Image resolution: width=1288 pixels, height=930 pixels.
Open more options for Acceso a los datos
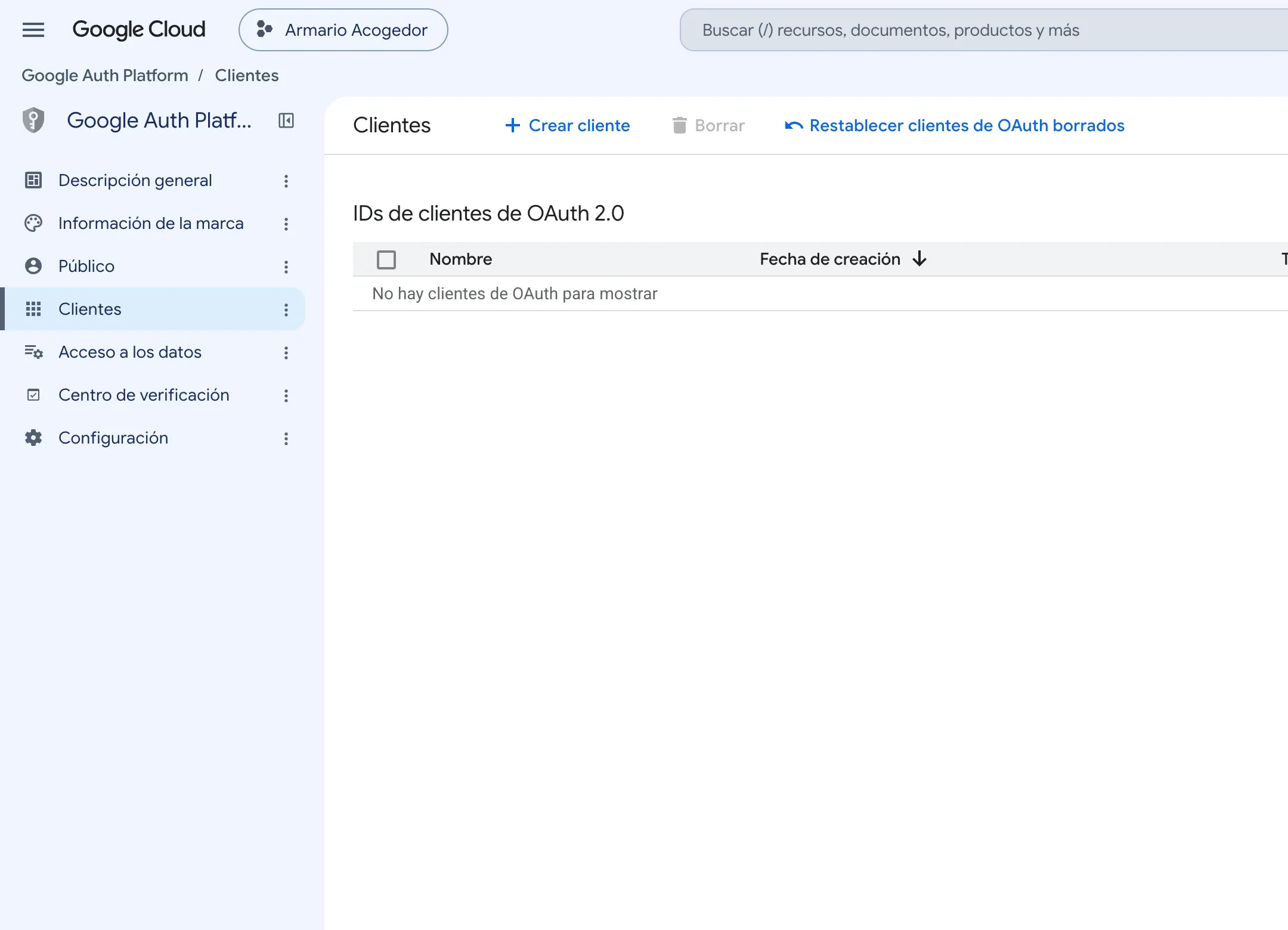[x=286, y=352]
